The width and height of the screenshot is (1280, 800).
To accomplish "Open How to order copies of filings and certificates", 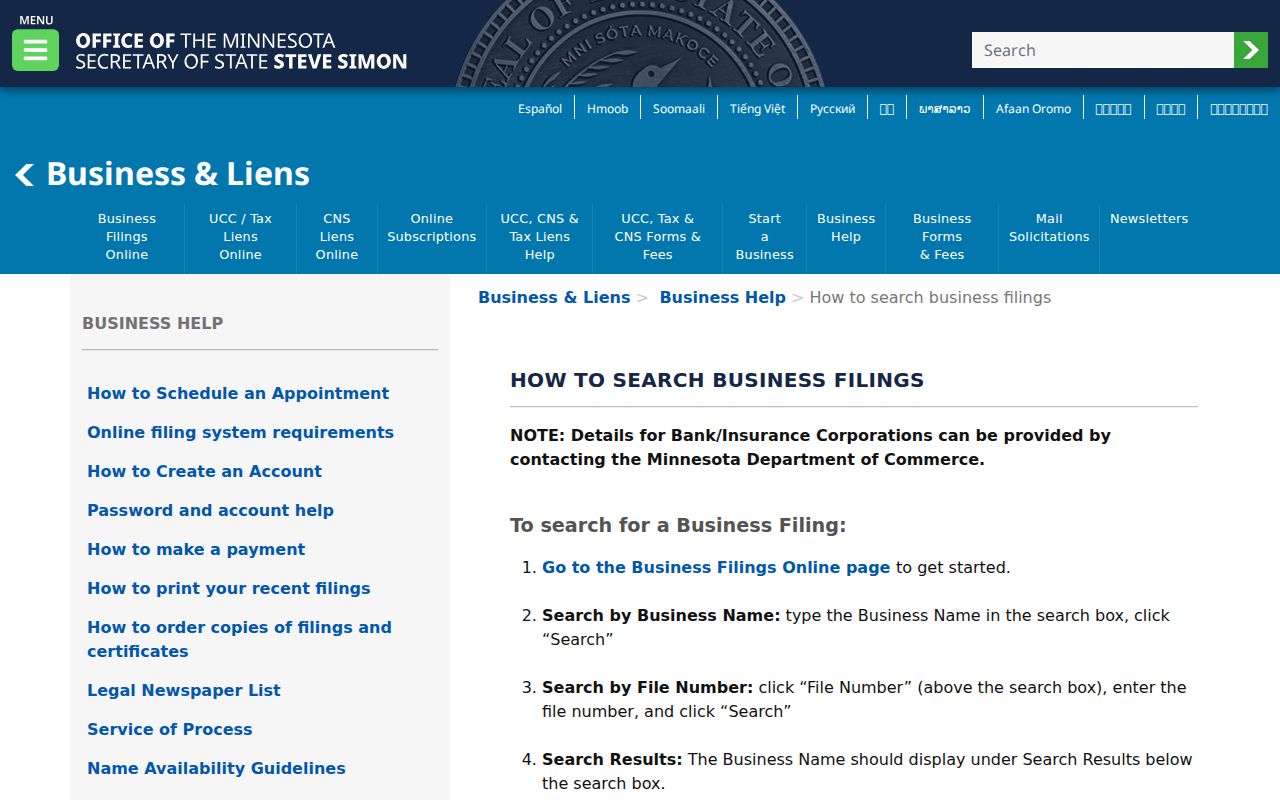I will 239,640.
